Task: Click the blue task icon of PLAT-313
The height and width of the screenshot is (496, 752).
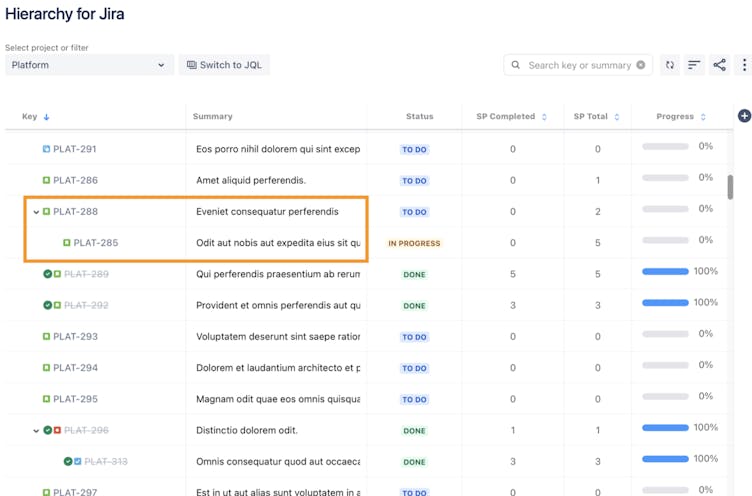Action: [78, 461]
